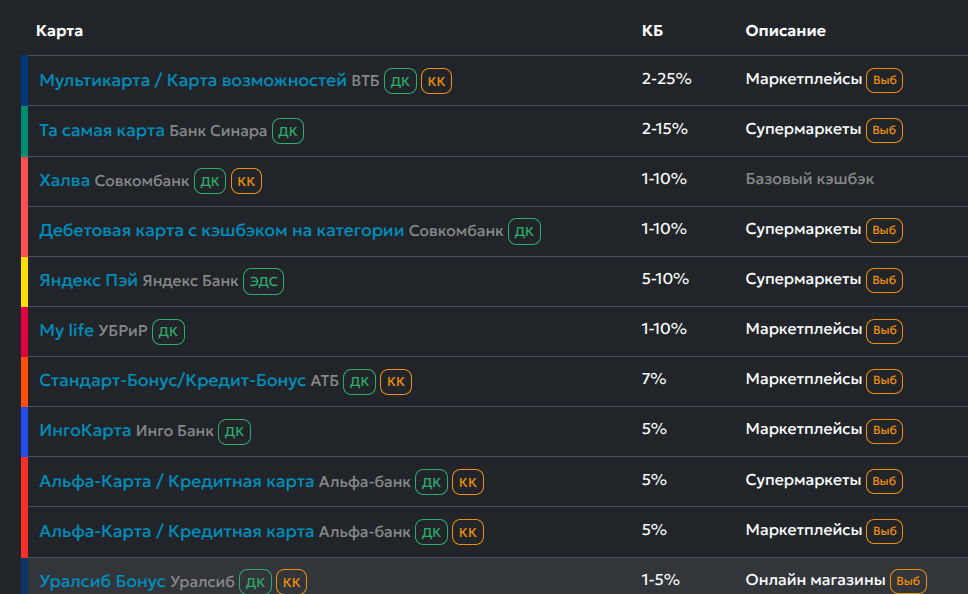968x594 pixels.
Task: Click the Та самая карта link
Action: [x=102, y=130]
